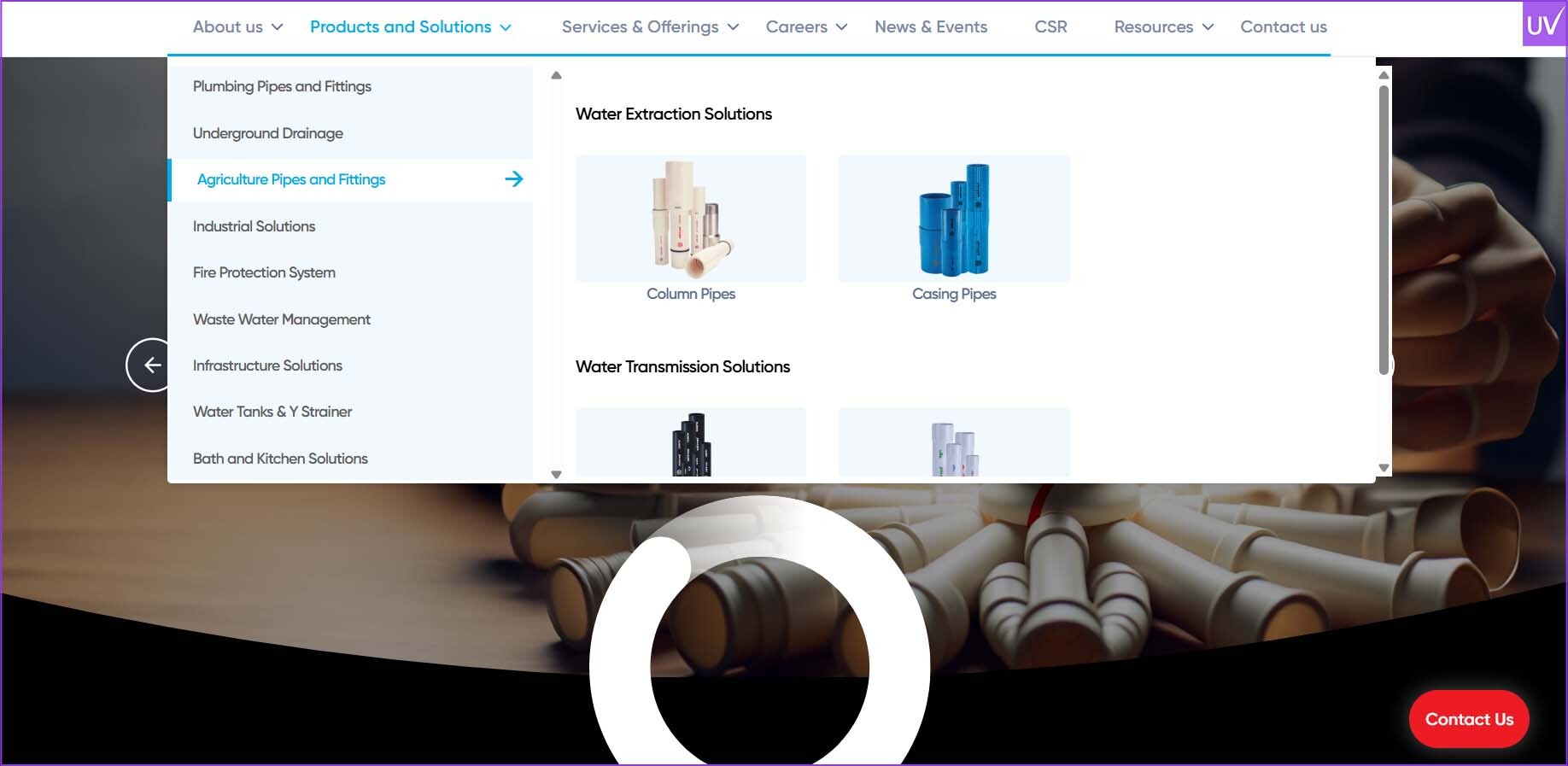Image resolution: width=1568 pixels, height=766 pixels.
Task: Open the Services & Offerings menu
Action: point(640,27)
